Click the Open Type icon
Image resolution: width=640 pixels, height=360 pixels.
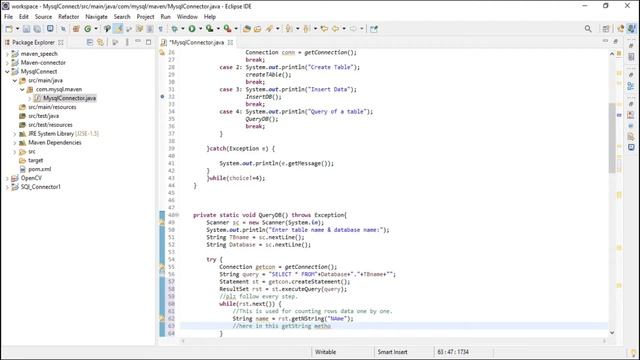247,29
